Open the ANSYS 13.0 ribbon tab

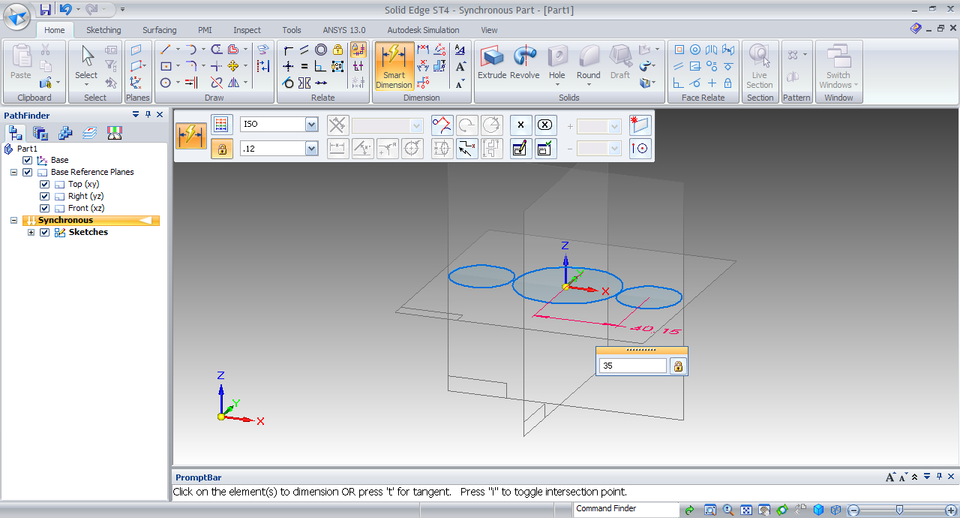click(x=344, y=30)
